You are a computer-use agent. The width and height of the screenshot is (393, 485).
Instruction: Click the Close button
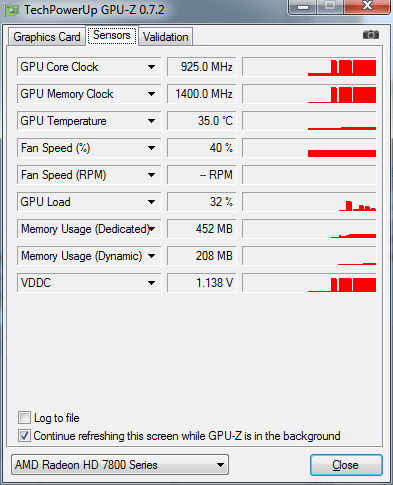[x=346, y=465]
